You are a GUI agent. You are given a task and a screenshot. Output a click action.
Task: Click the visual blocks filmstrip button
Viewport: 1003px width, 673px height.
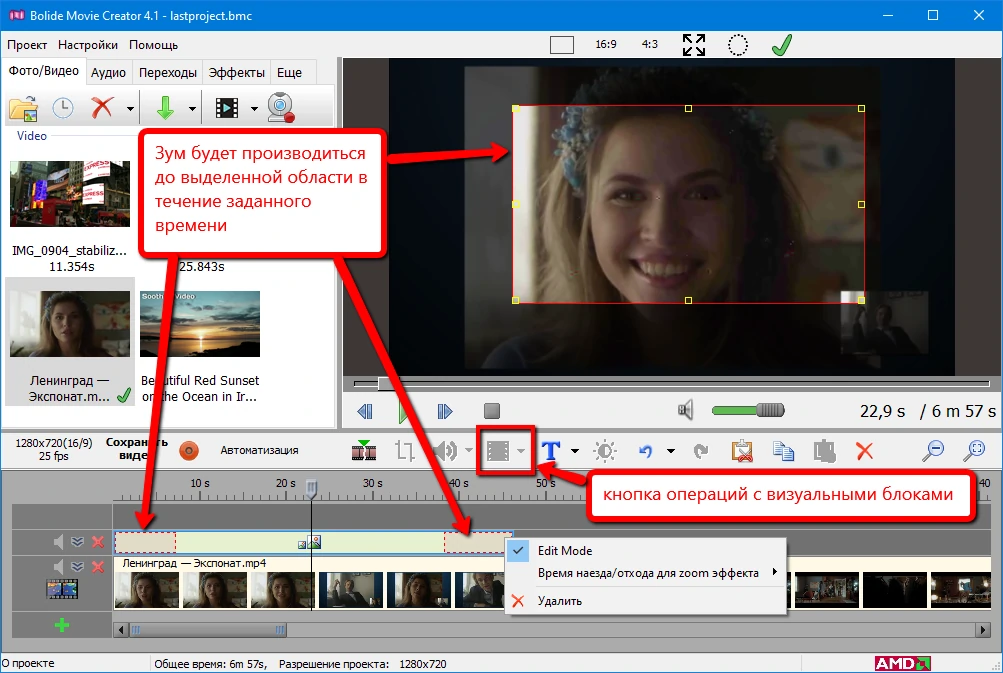coord(498,451)
